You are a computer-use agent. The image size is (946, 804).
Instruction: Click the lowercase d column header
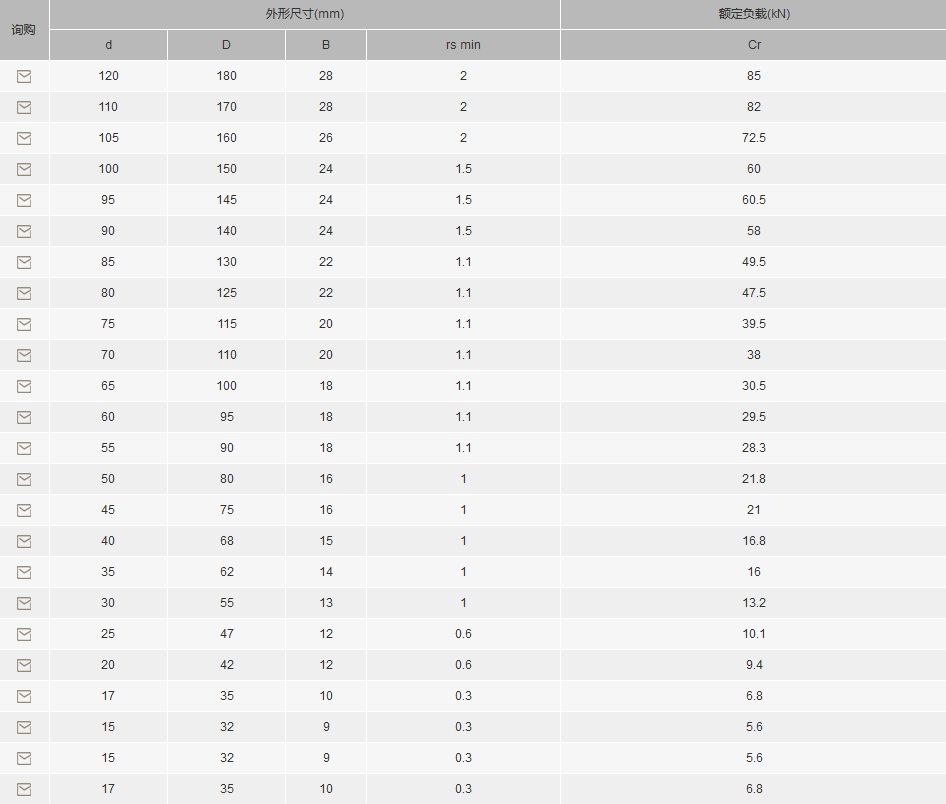tap(109, 45)
